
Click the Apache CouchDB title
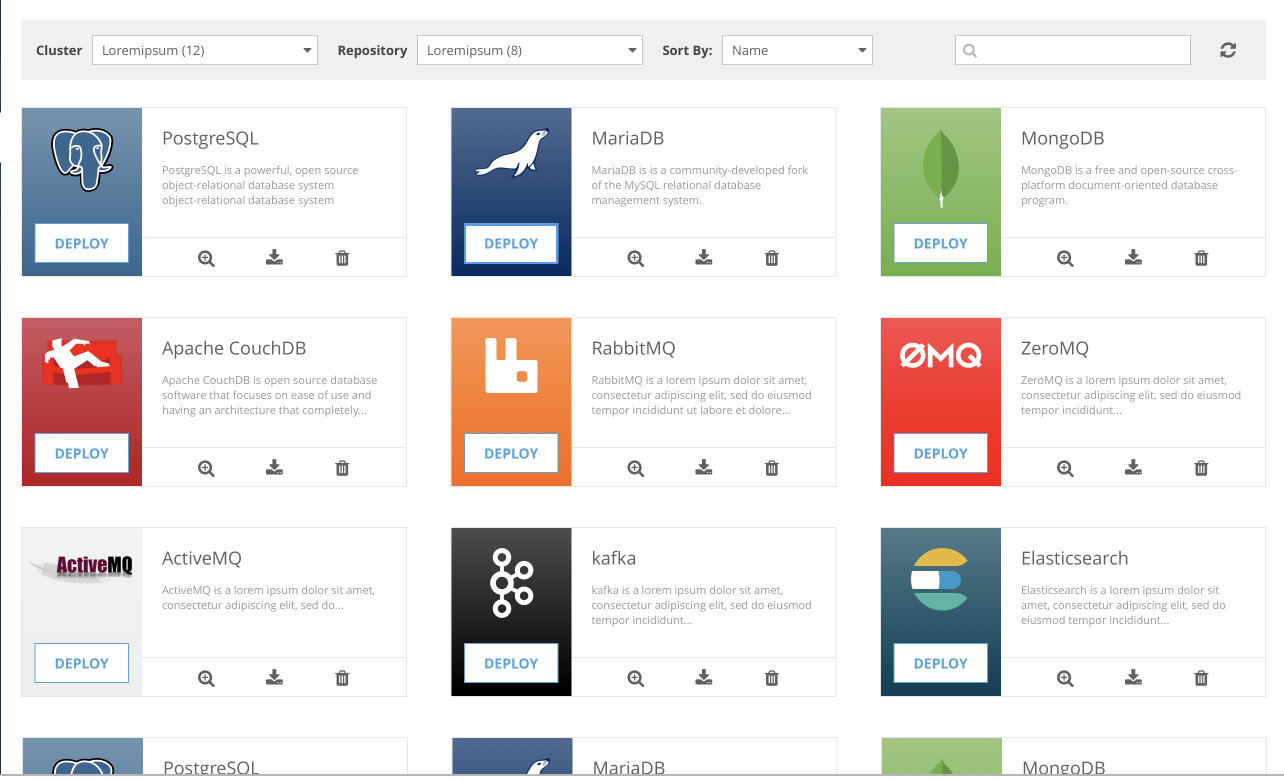234,348
